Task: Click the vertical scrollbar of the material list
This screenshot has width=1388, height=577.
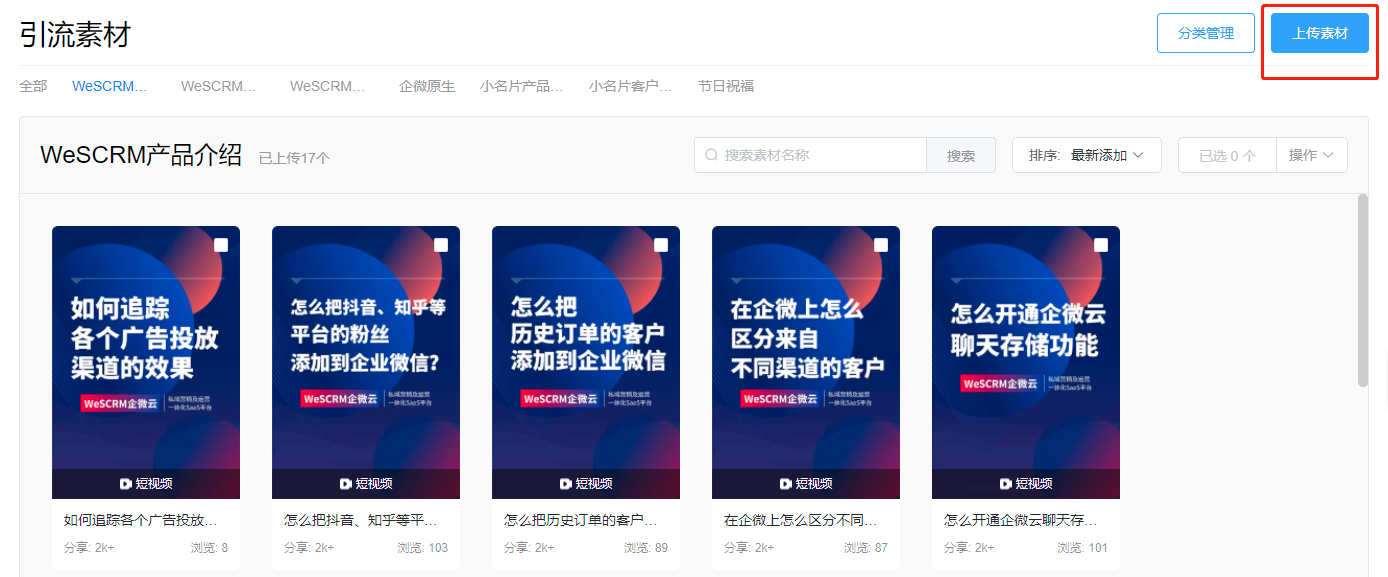Action: [1363, 290]
